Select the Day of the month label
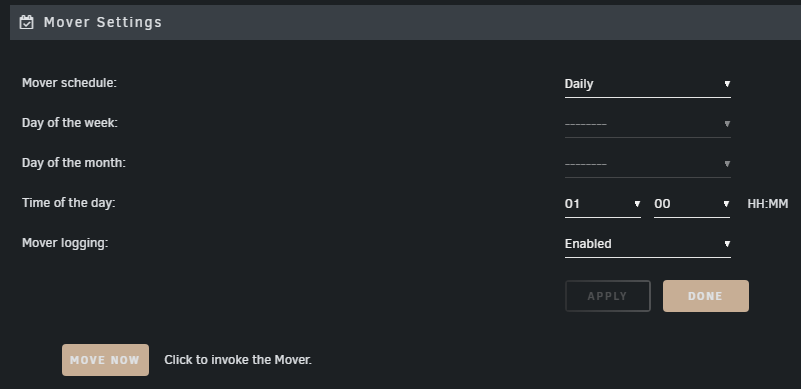801x389 pixels. pyautogui.click(x=74, y=163)
